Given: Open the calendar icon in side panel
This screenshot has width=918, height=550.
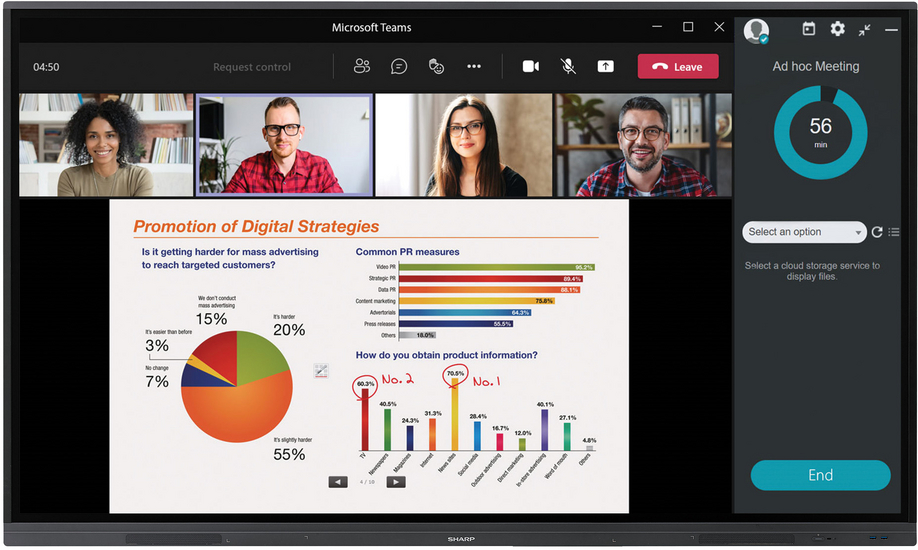Looking at the screenshot, I should pos(809,30).
